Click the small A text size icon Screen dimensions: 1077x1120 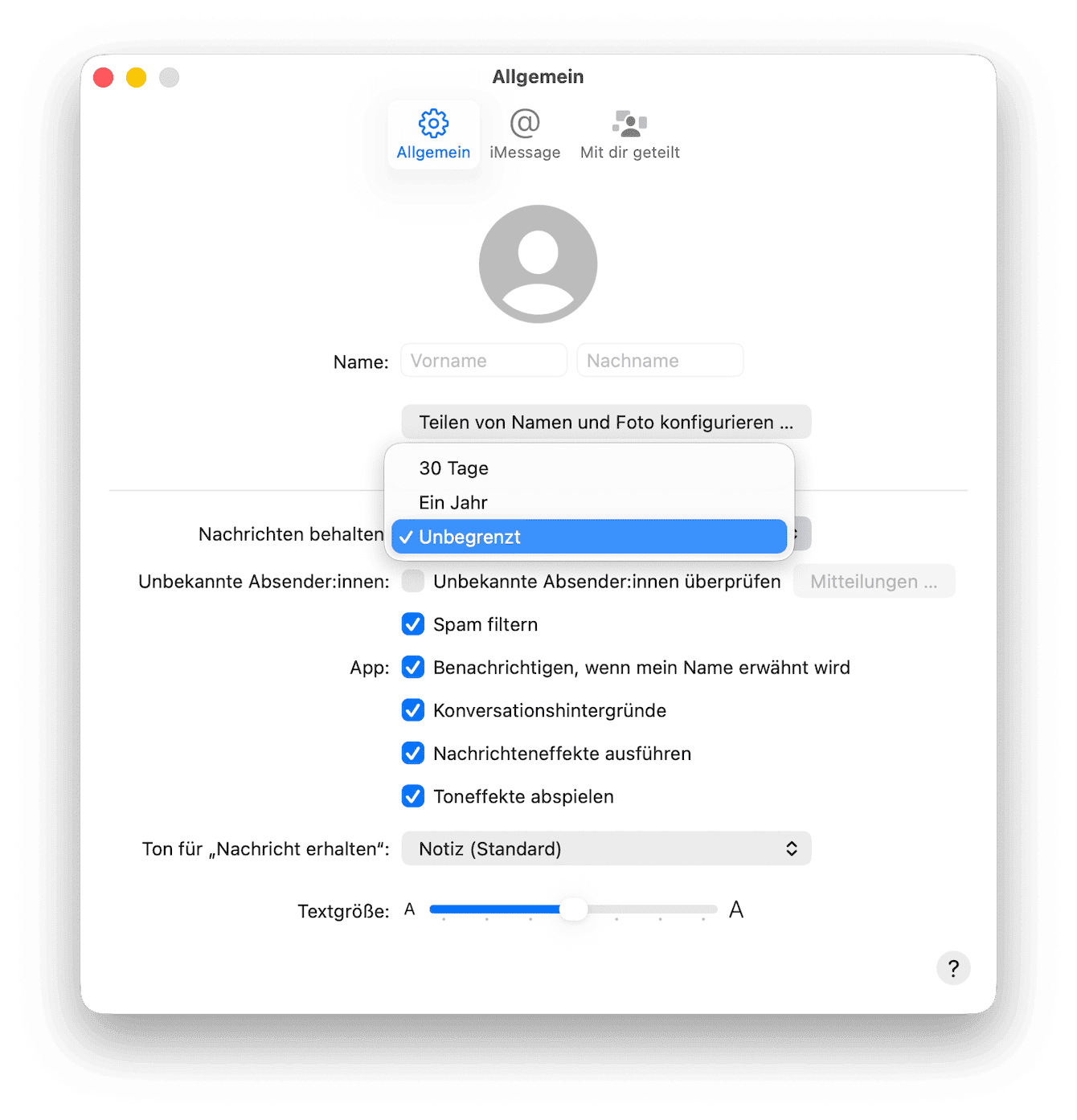(x=410, y=909)
